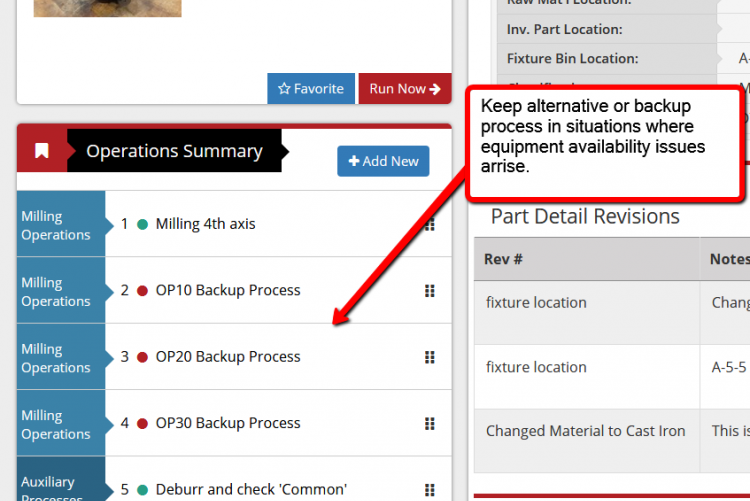
Task: Open Deburr and check 'Common' operation
Action: tap(251, 490)
